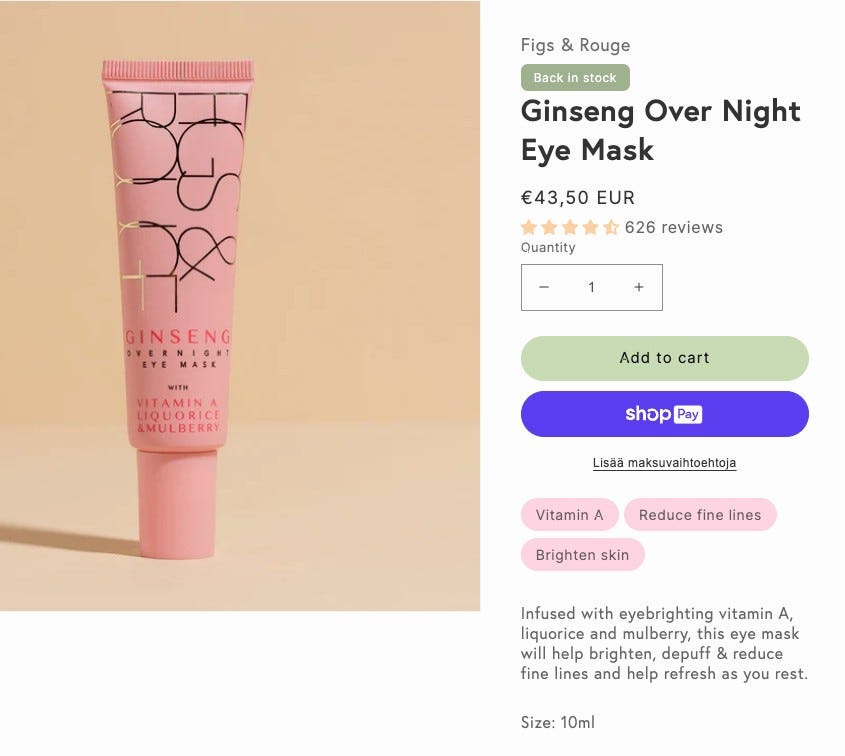Image resolution: width=845 pixels, height=756 pixels.
Task: Select the Vitamin A tag
Action: pos(569,515)
